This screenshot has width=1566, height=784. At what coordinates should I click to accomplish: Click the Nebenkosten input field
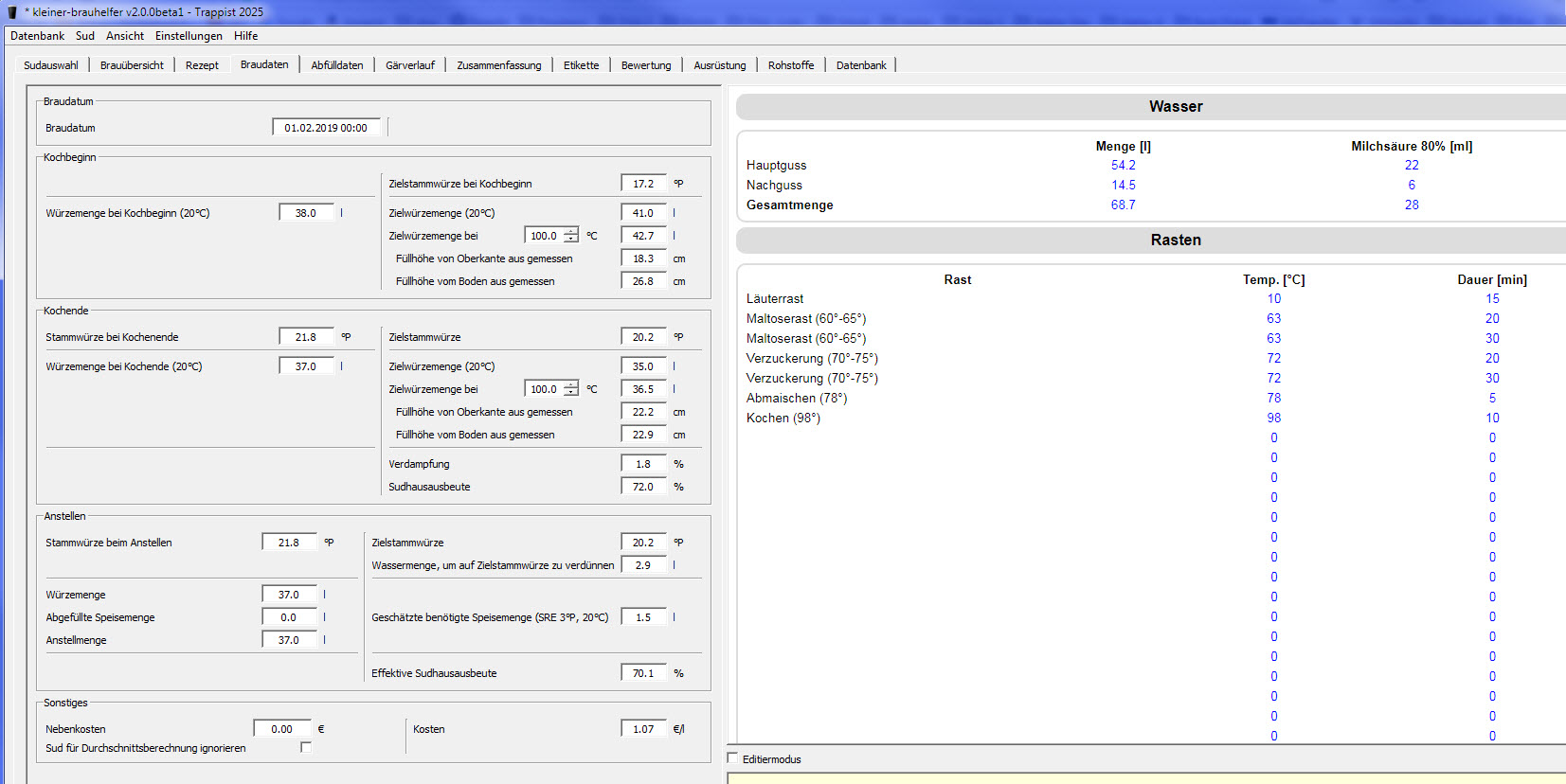click(x=281, y=729)
